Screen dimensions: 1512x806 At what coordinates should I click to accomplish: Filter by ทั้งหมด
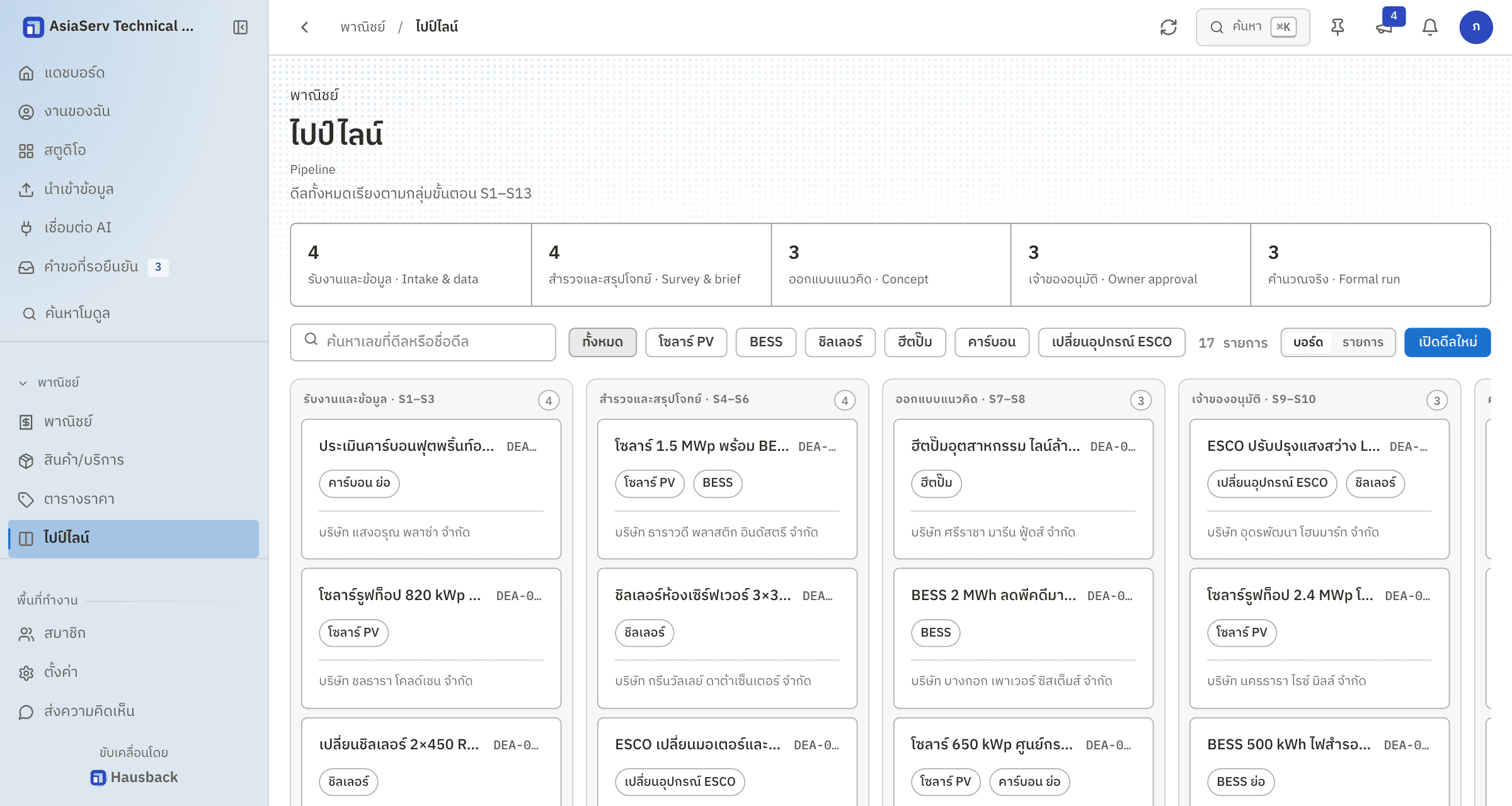point(602,343)
